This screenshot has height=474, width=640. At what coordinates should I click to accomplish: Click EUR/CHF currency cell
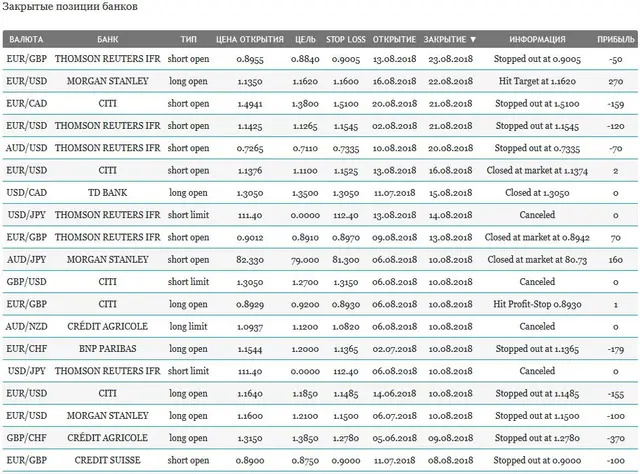tap(27, 349)
